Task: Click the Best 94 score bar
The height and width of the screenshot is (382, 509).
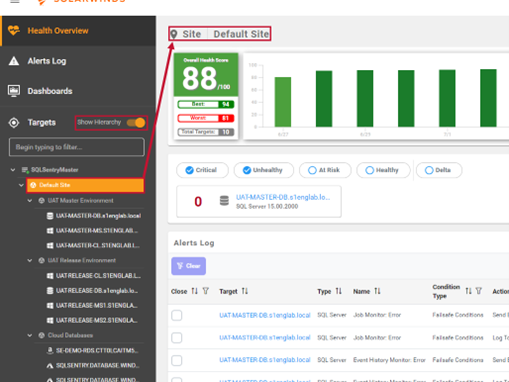Action: (206, 104)
